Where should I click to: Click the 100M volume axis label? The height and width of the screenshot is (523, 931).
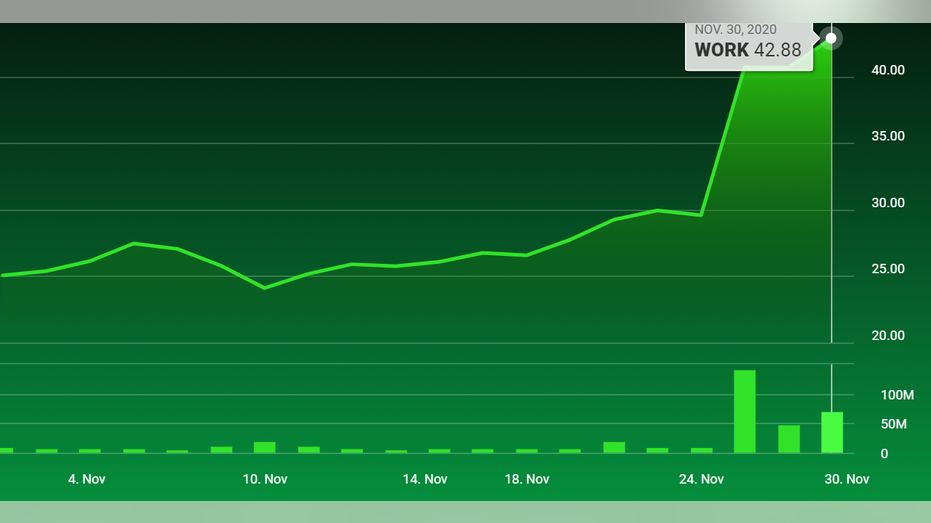(897, 395)
